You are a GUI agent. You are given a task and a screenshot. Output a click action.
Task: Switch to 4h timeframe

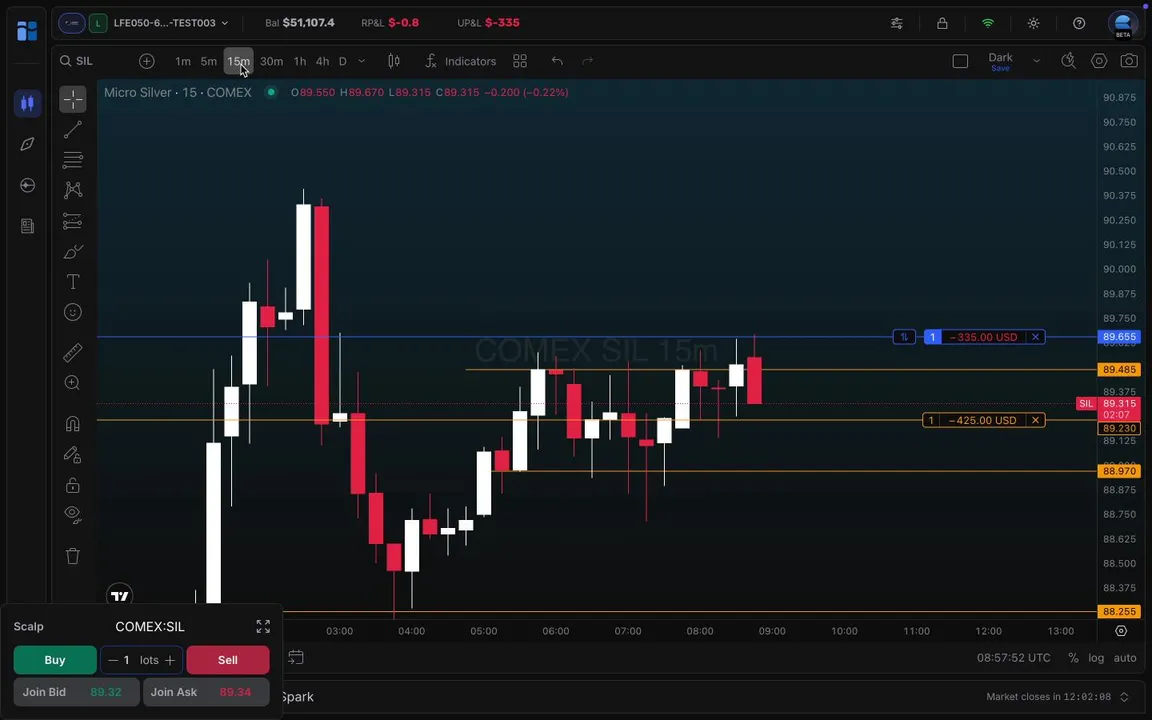(323, 61)
